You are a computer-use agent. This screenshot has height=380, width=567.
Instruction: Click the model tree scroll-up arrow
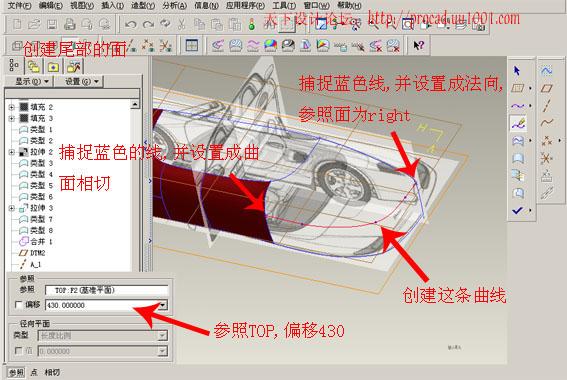(x=135, y=104)
